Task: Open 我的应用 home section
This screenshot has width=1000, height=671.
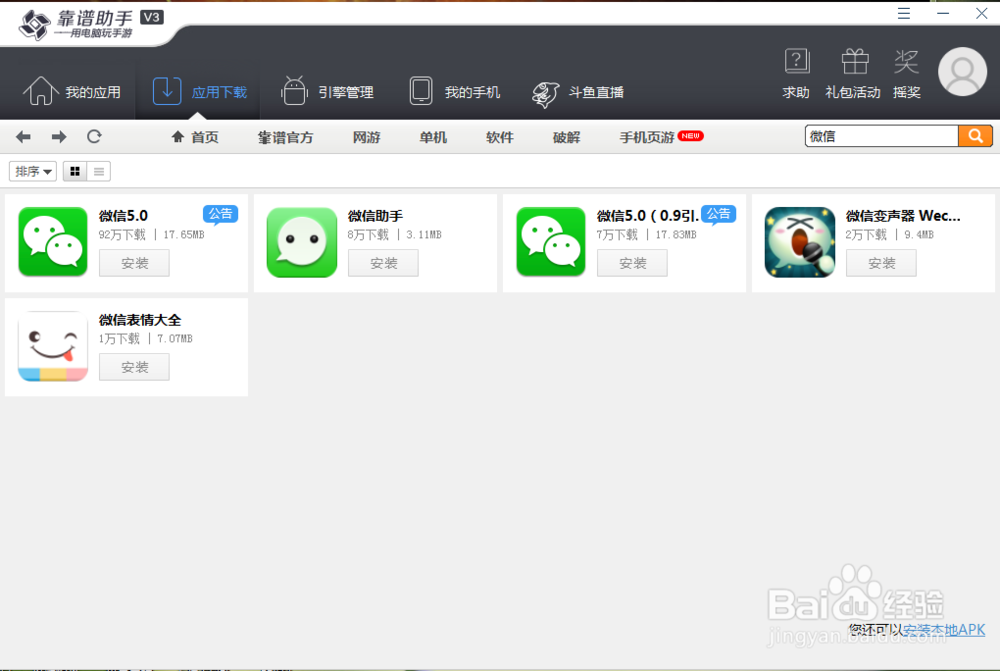Action: (x=71, y=92)
